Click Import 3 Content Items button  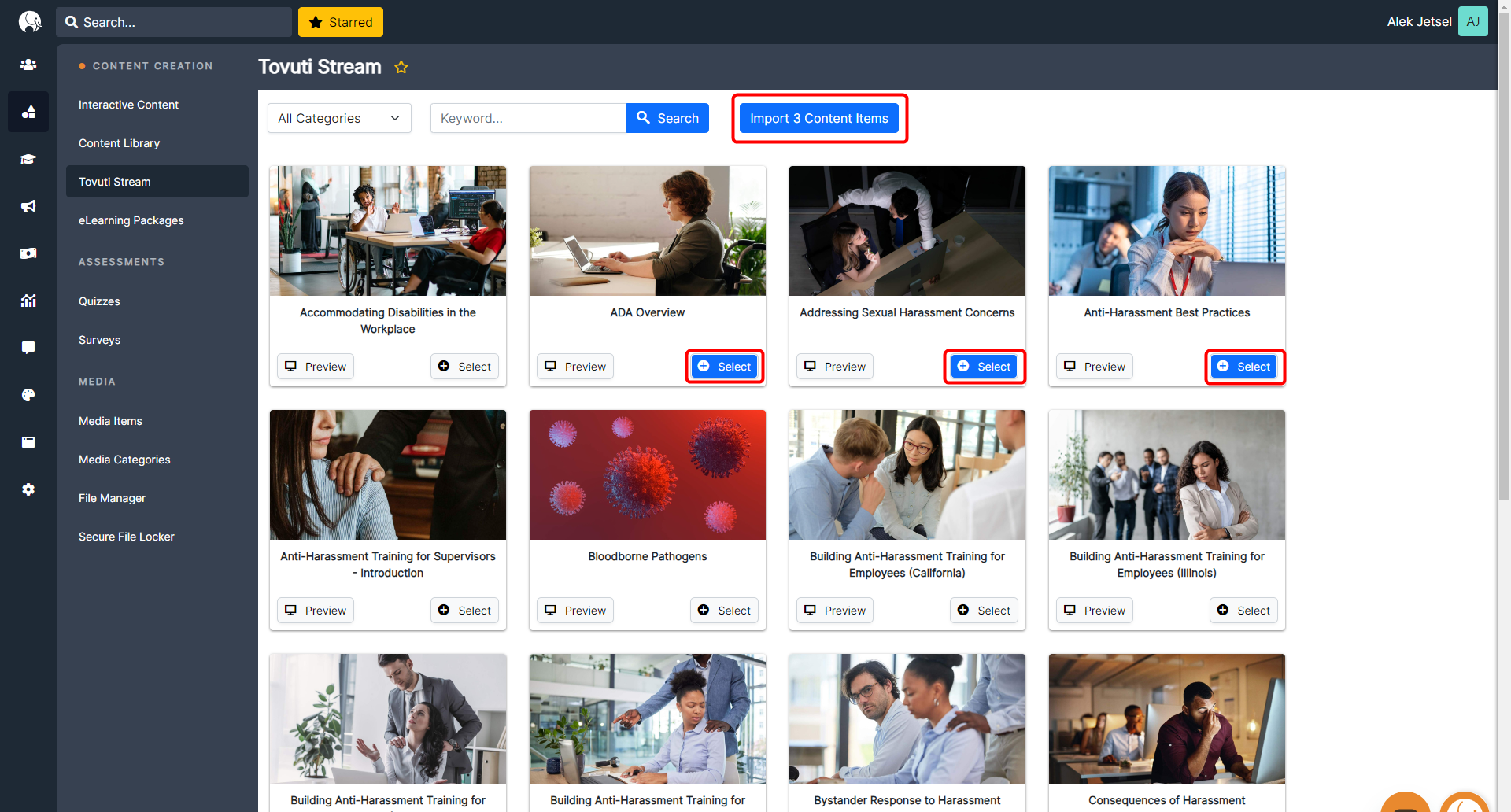tap(819, 118)
